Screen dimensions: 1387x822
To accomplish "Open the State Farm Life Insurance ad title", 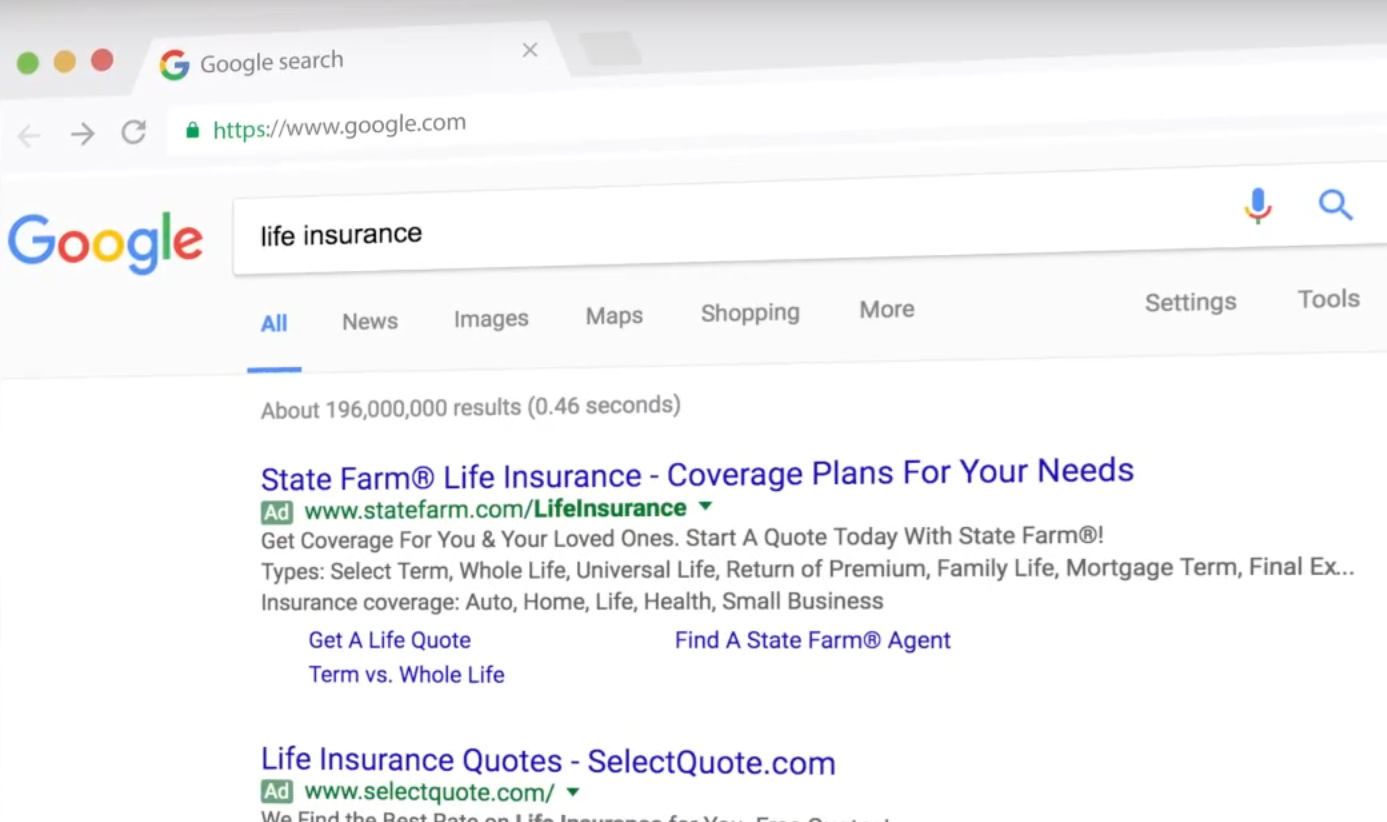I will (x=697, y=473).
